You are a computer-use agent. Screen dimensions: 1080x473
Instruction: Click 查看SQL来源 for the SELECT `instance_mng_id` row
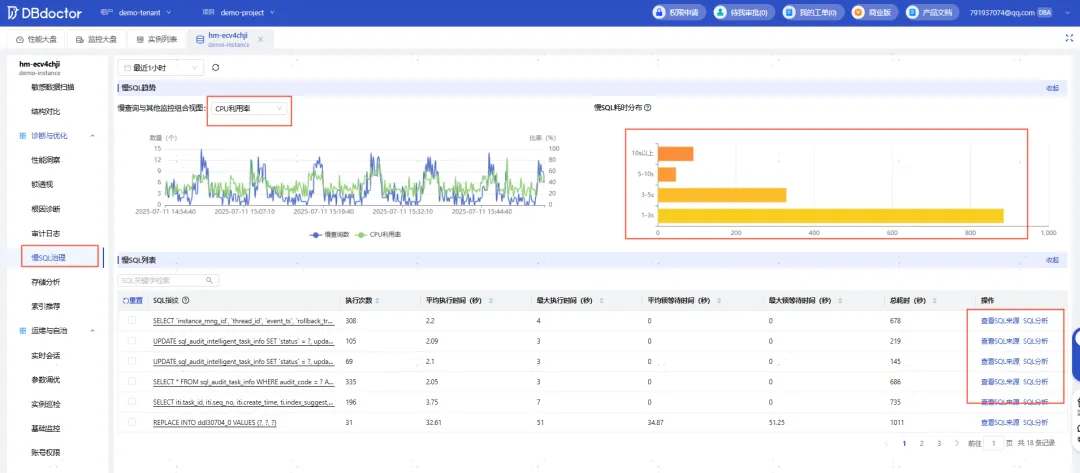pyautogui.click(x=999, y=320)
